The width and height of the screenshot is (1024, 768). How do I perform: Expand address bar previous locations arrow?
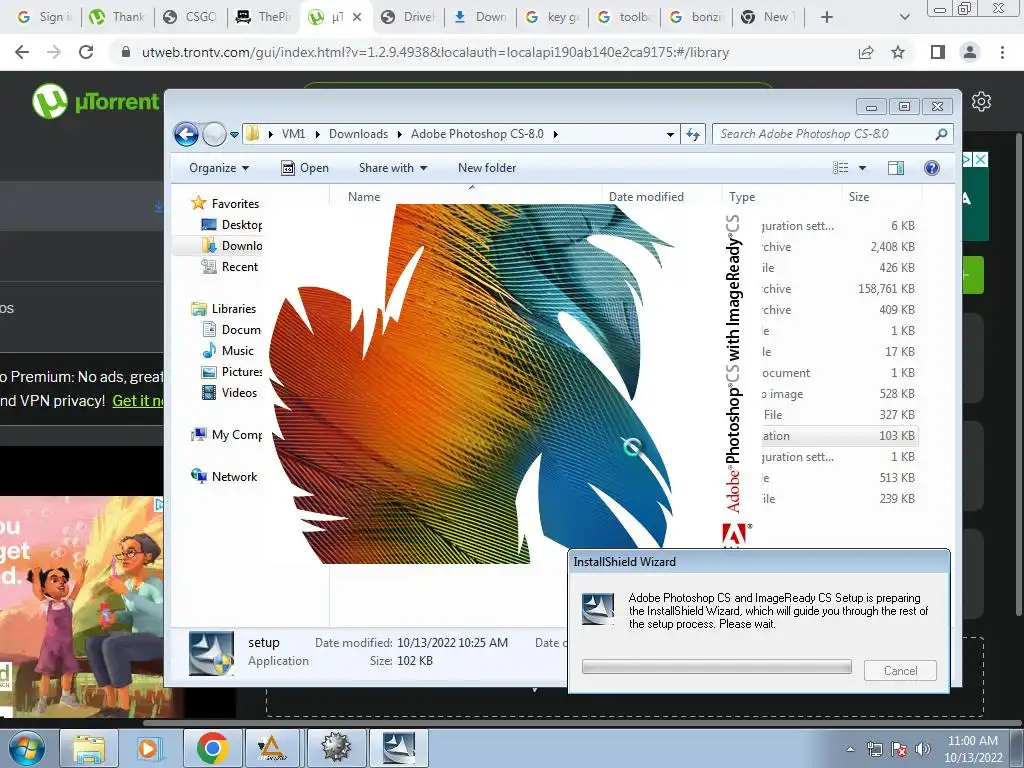(670, 135)
